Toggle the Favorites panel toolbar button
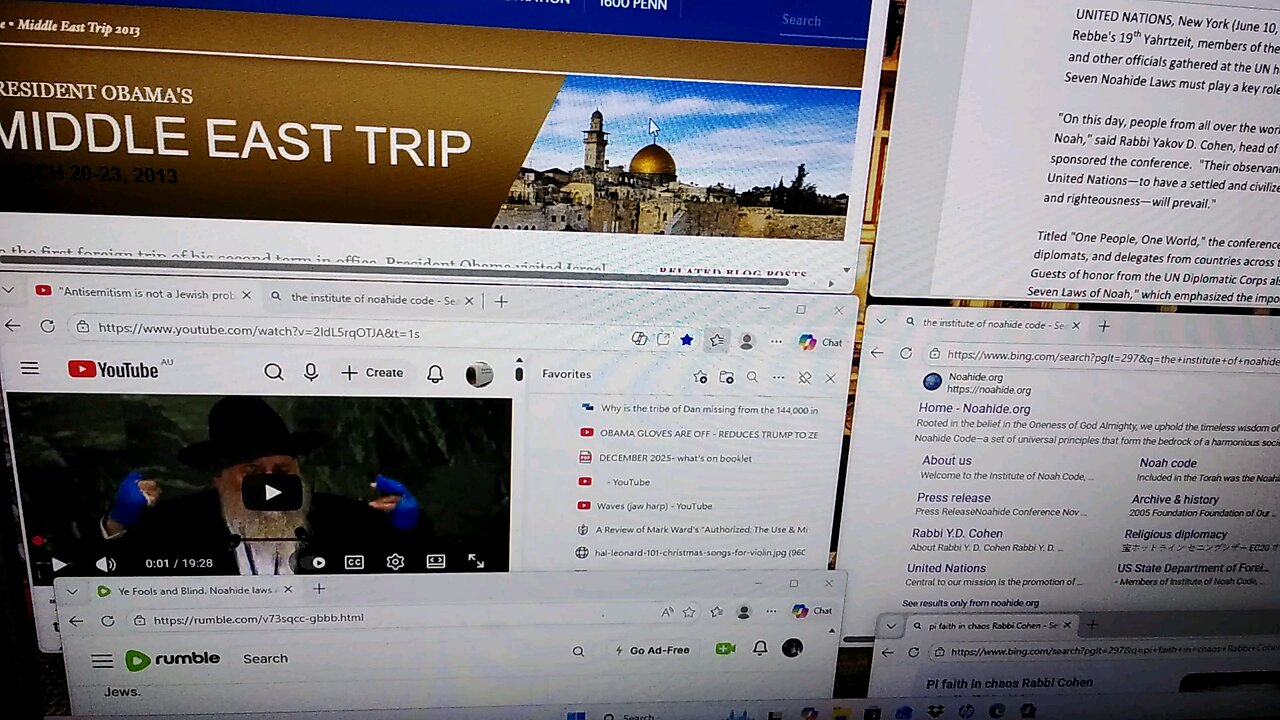The width and height of the screenshot is (1280, 720). (717, 340)
